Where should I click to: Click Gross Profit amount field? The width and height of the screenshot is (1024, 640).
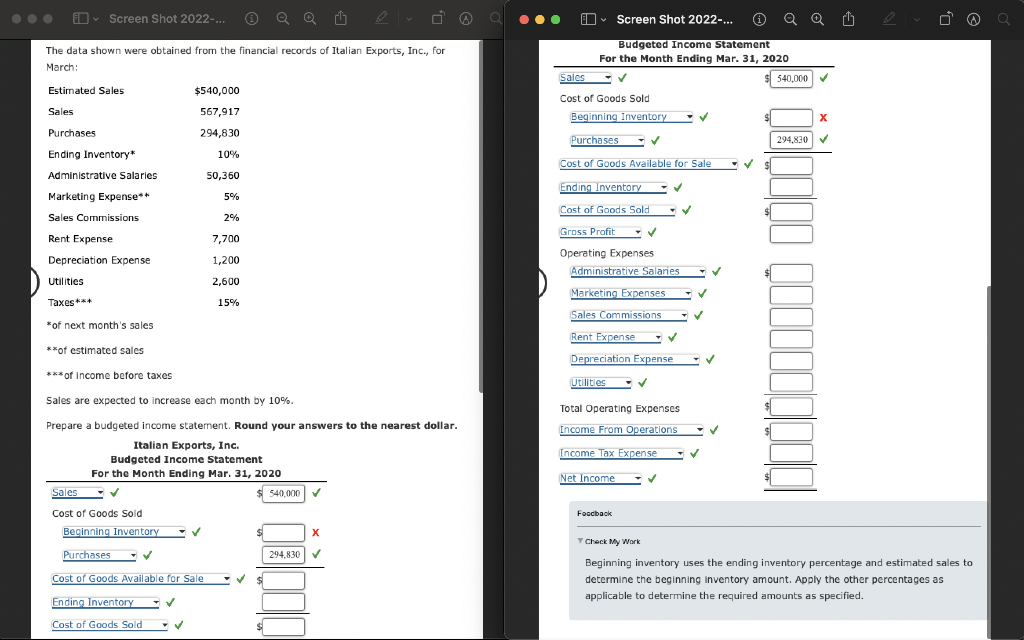[791, 234]
